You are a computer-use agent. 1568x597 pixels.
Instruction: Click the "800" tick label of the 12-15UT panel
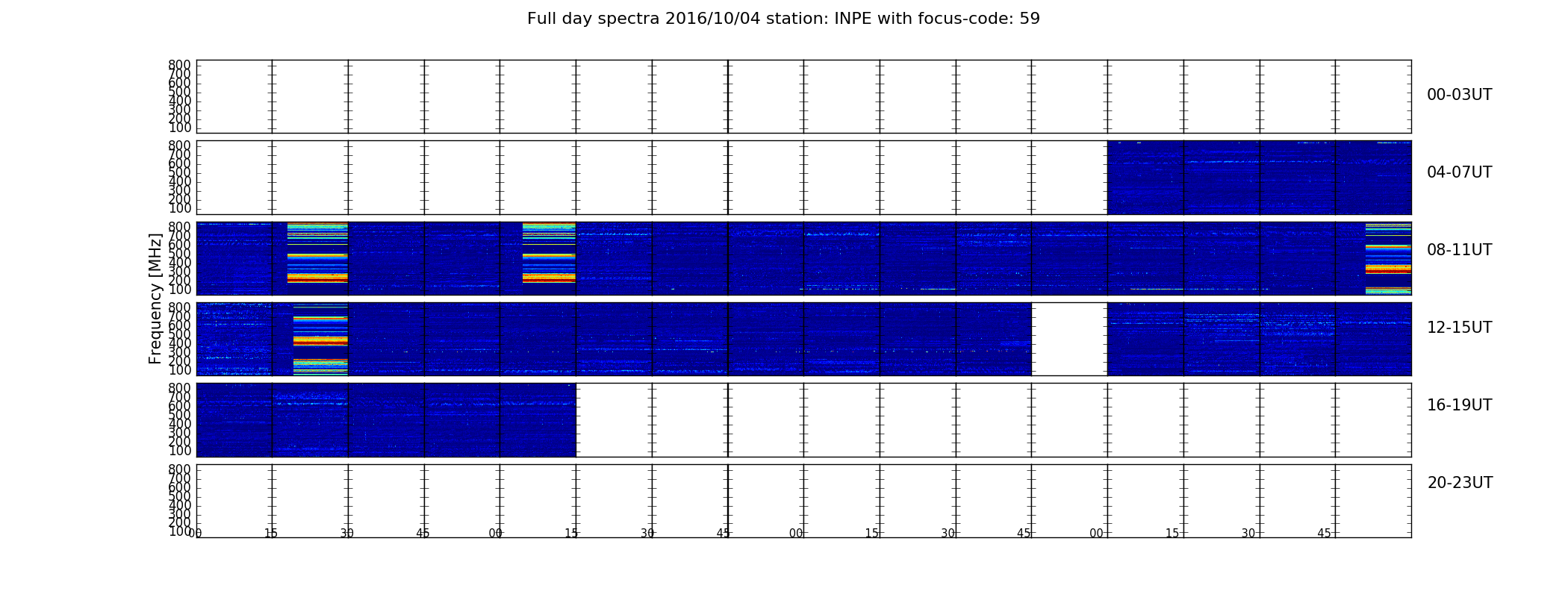[180, 307]
